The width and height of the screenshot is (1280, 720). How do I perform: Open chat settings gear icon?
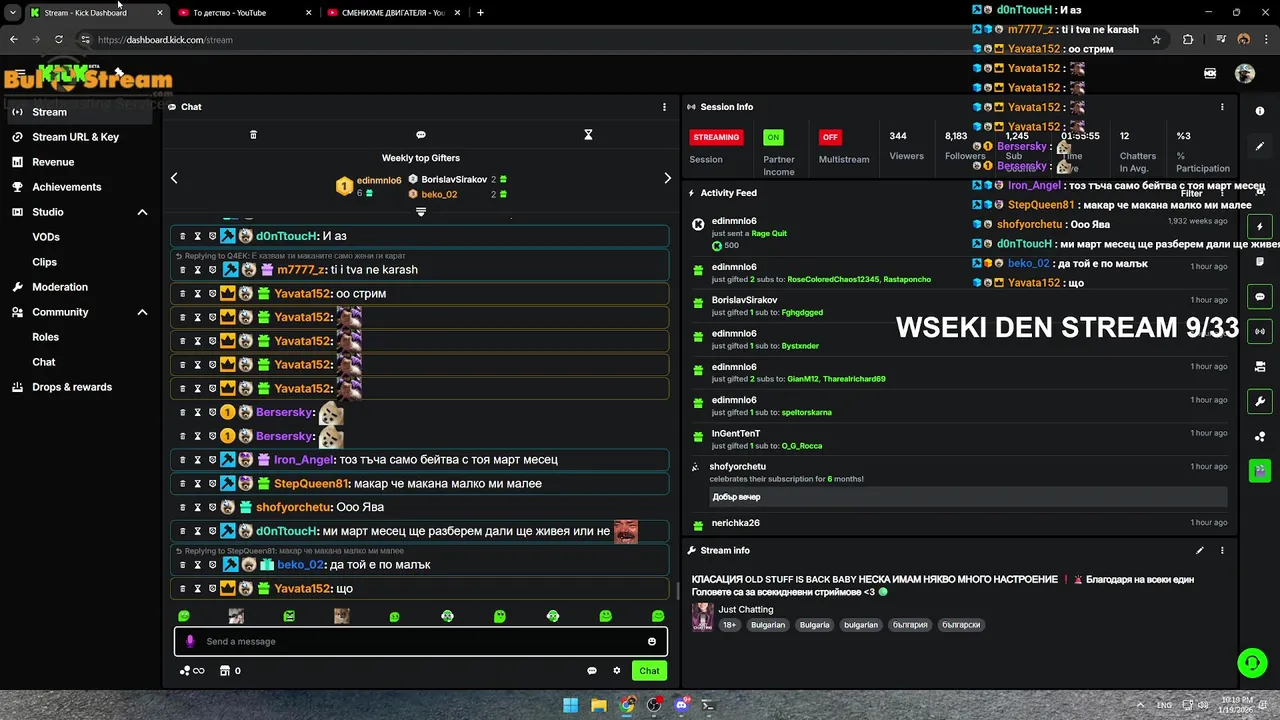(x=617, y=671)
